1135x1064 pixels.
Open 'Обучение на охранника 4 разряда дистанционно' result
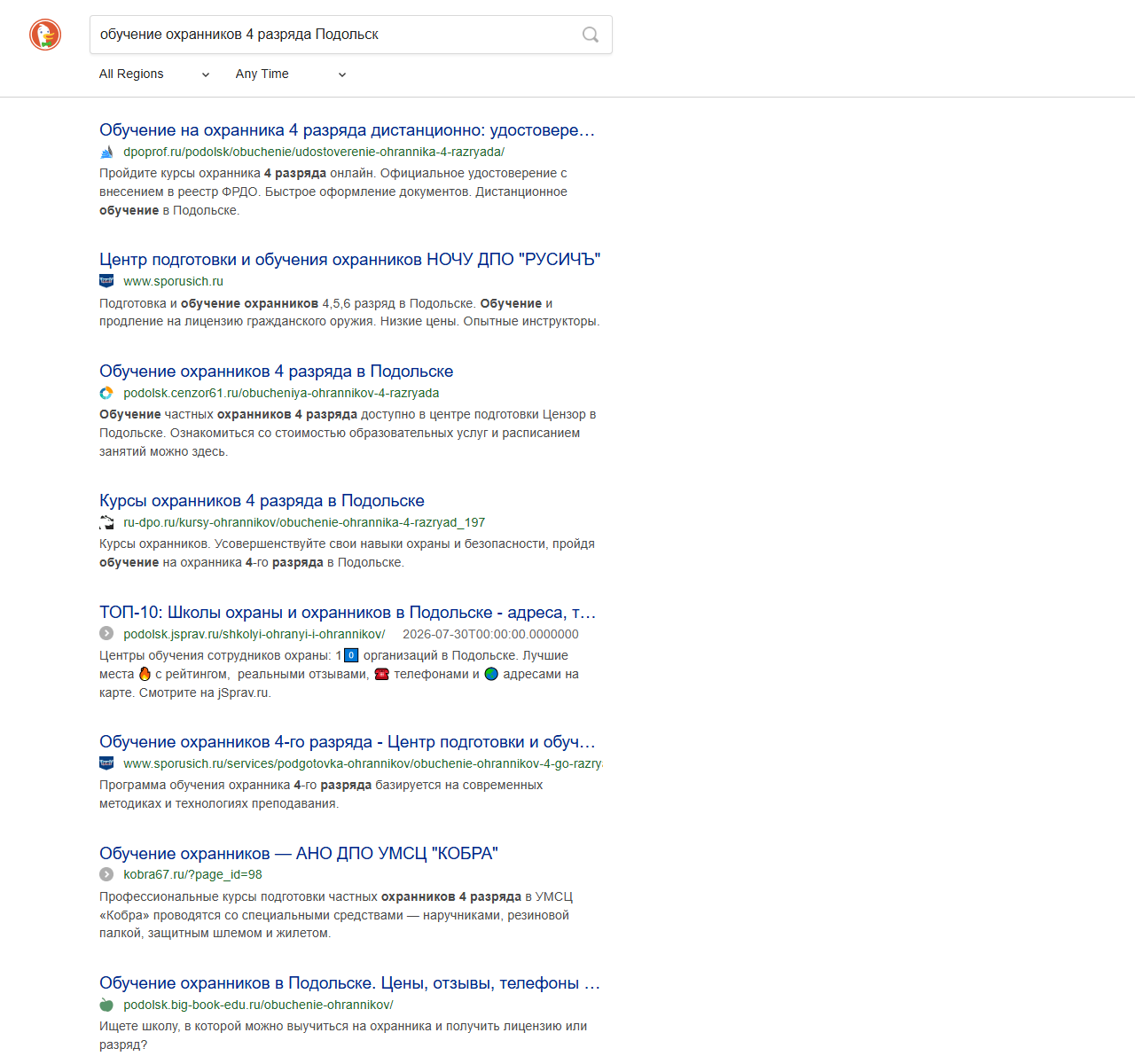348,130
